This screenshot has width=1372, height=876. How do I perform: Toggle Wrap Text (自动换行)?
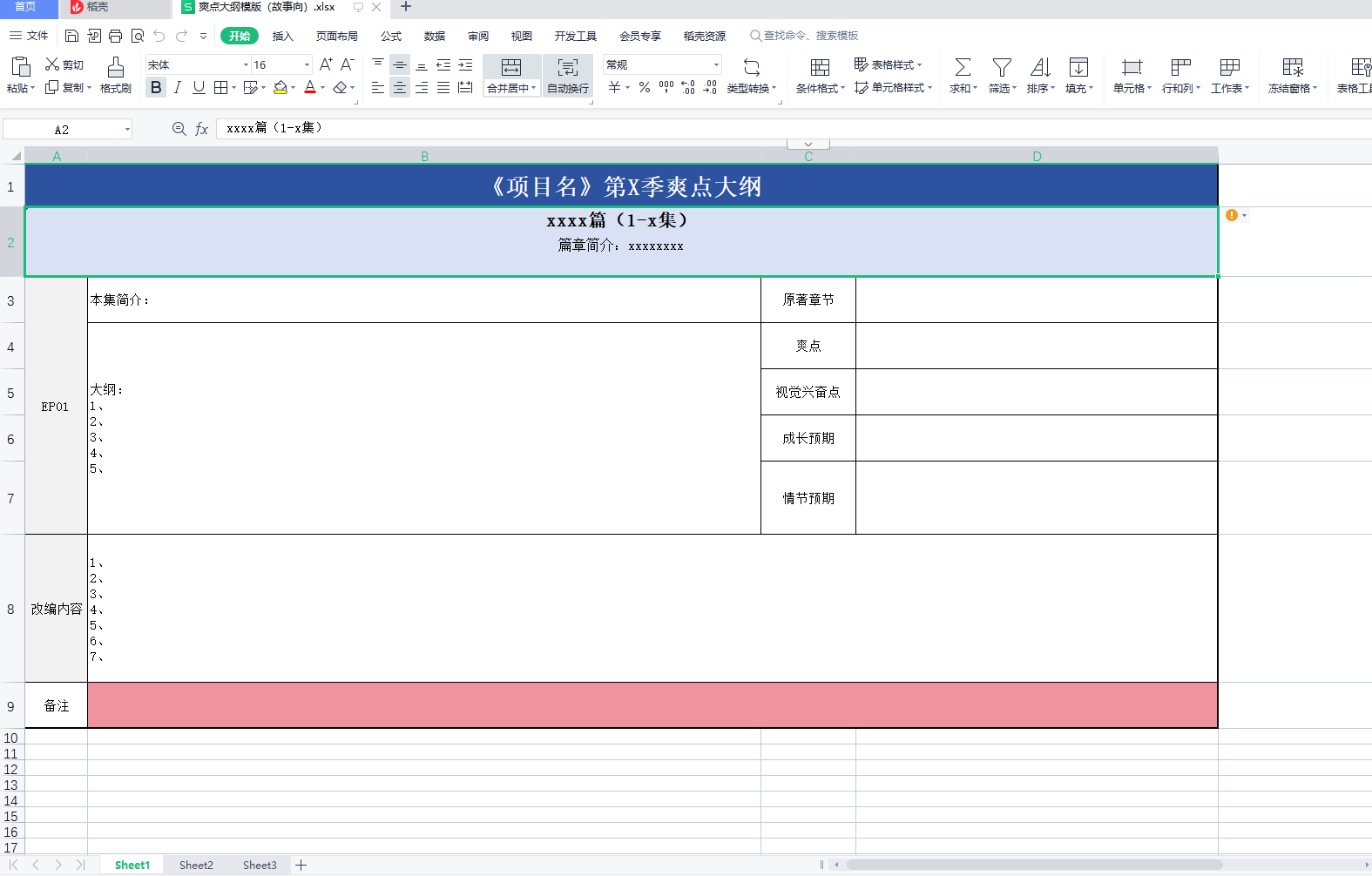coord(568,68)
